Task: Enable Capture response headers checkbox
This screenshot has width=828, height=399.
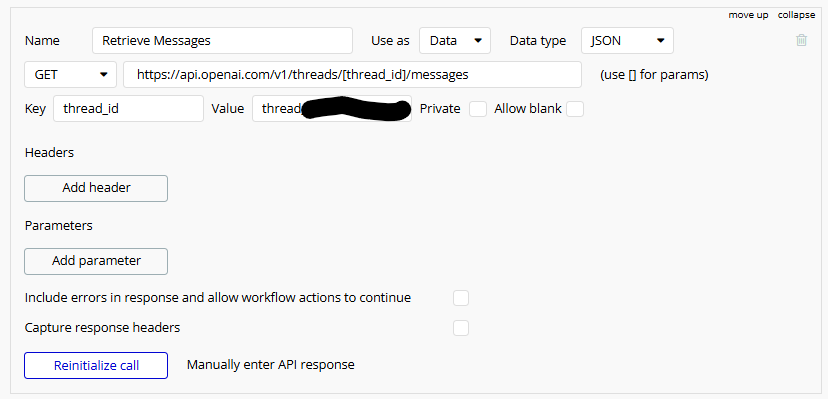Action: click(x=460, y=328)
